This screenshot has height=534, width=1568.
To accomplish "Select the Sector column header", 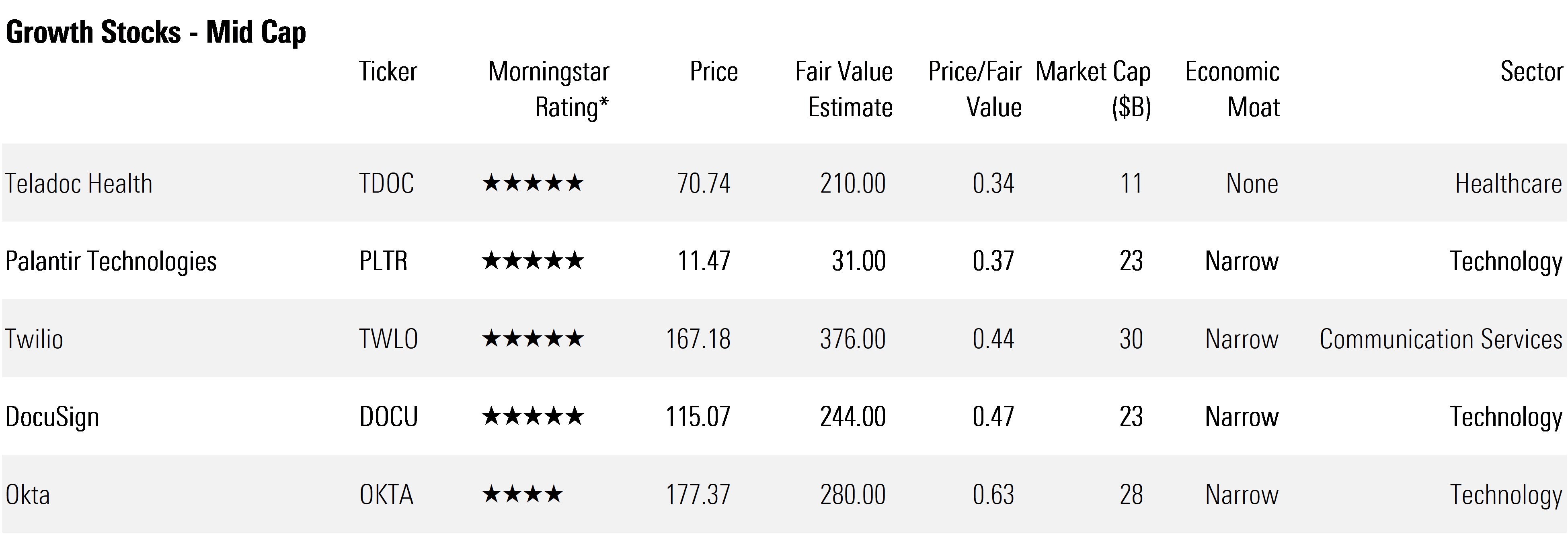I will (1531, 72).
